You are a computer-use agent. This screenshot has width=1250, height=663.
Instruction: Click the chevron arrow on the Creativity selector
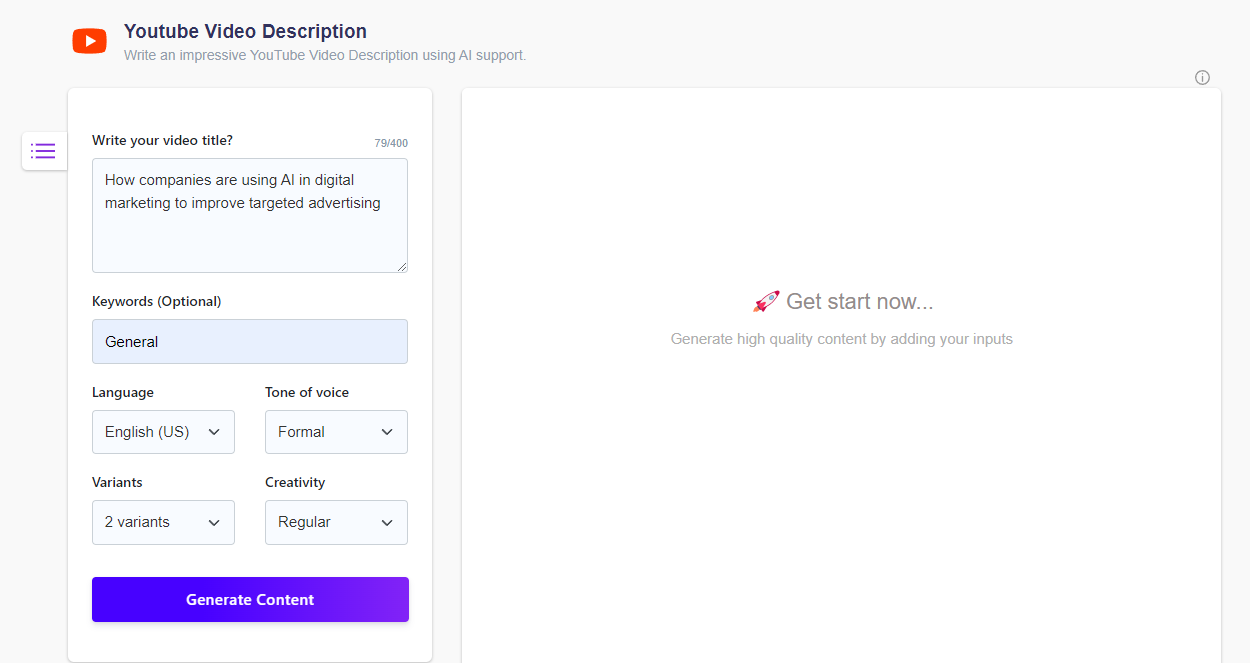click(x=387, y=522)
